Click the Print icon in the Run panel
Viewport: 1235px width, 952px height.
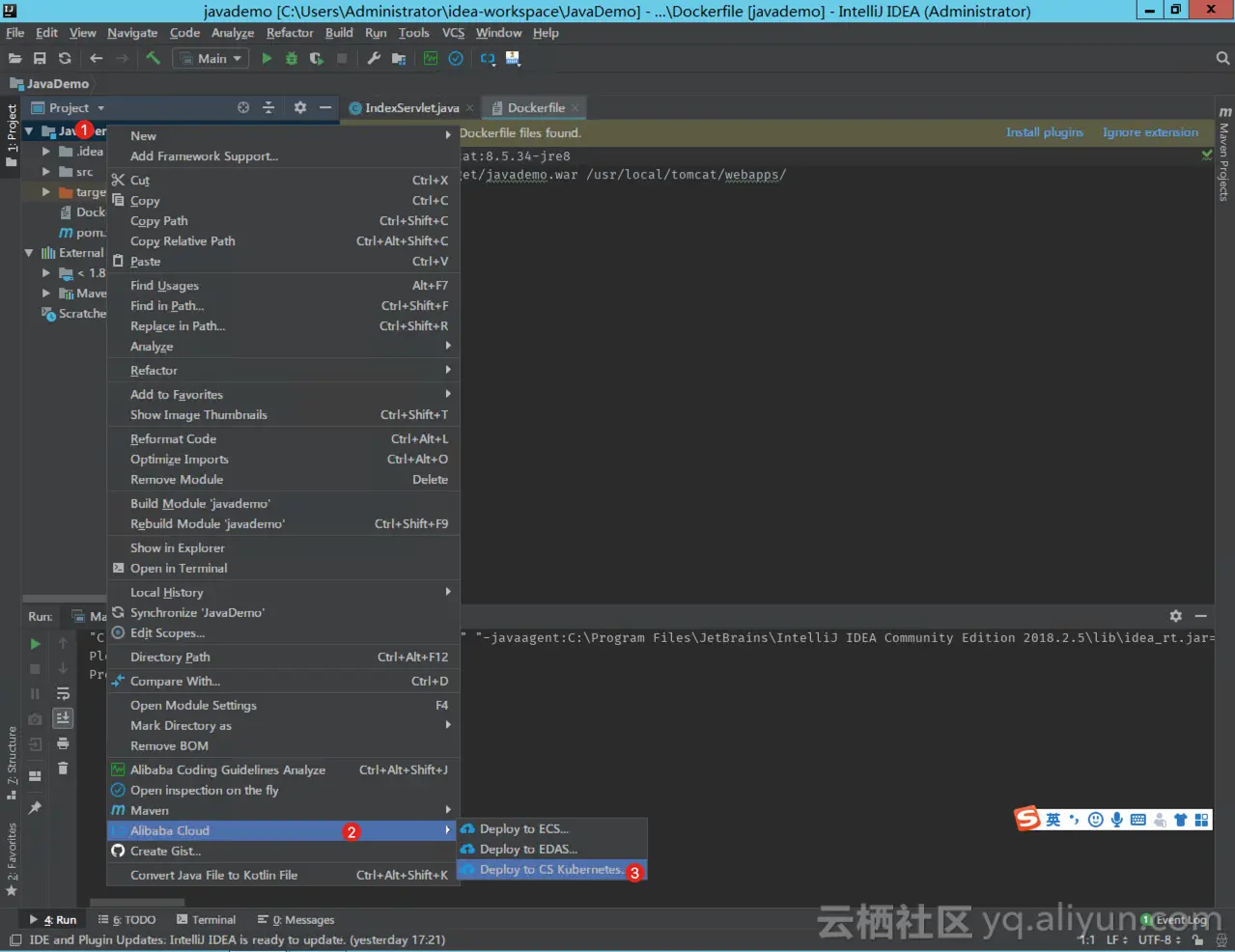coord(63,743)
